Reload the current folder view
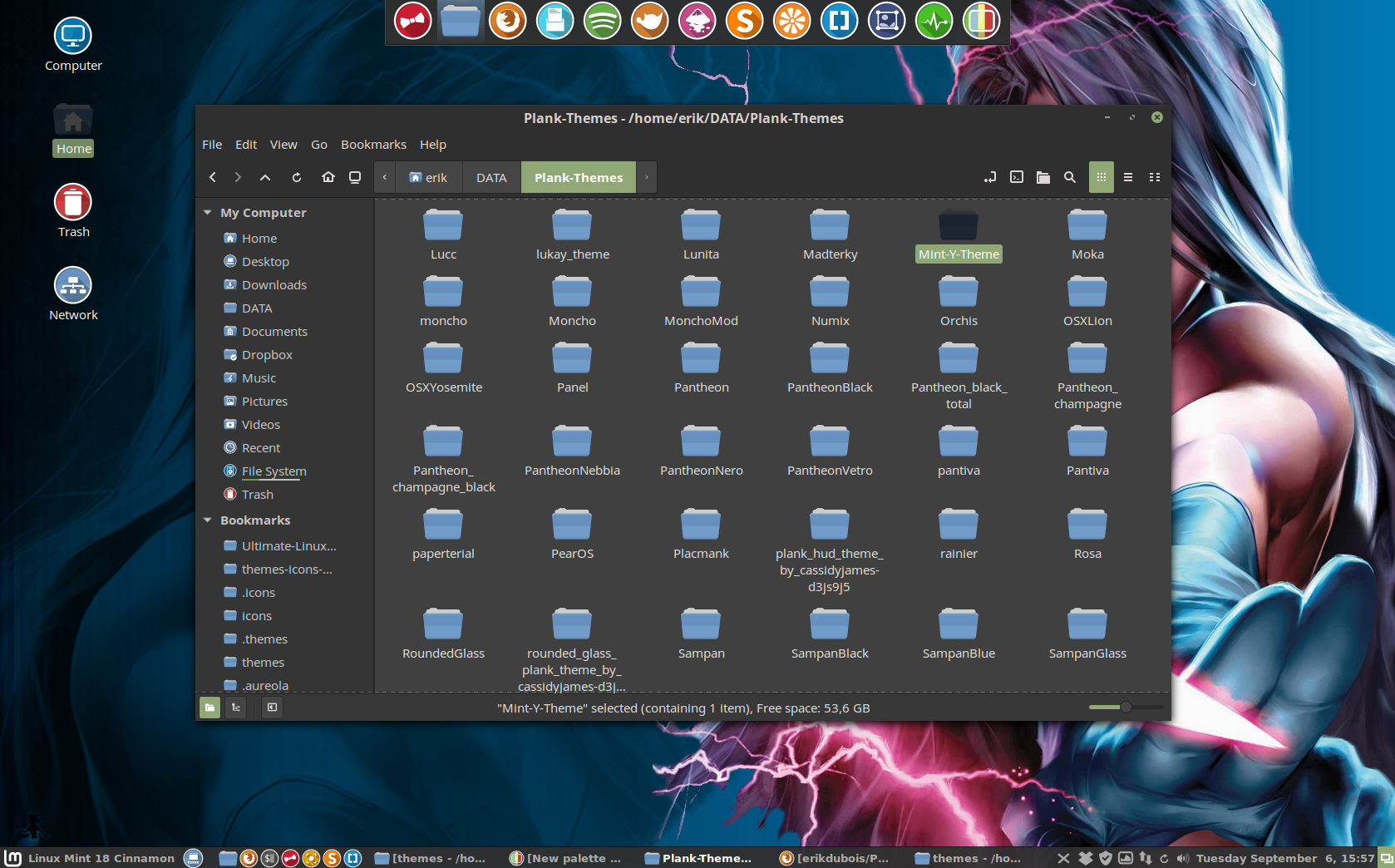Screen dimensions: 1395x868 [297, 177]
